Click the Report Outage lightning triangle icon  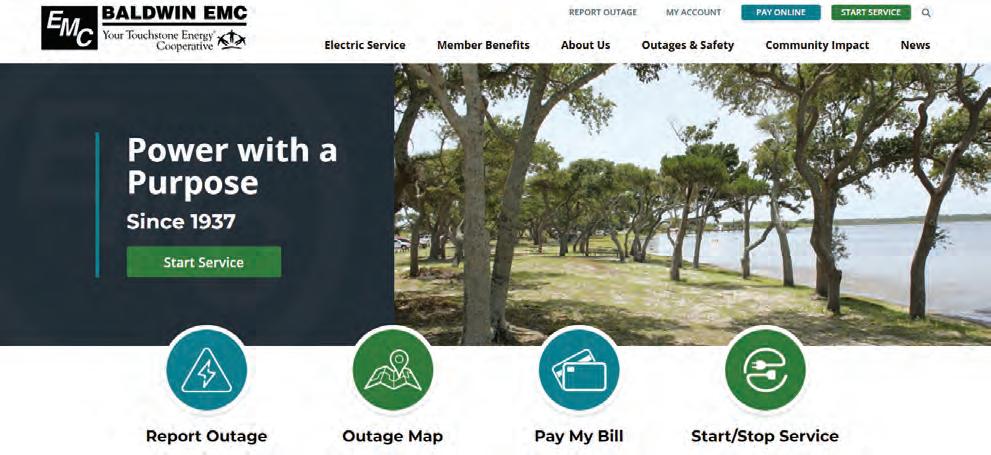click(207, 370)
